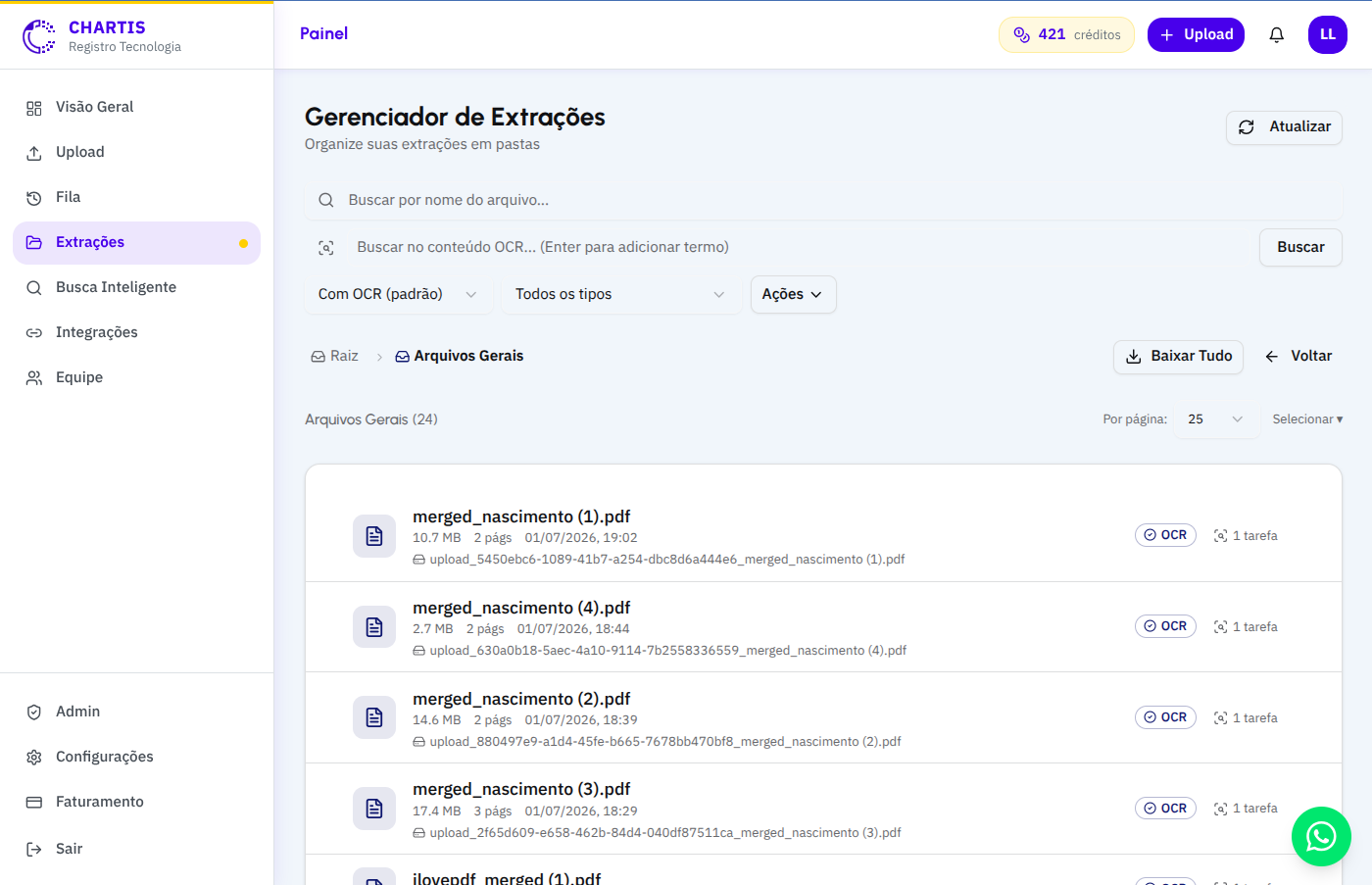Click the WhatsApp chat icon
The width and height of the screenshot is (1372, 885).
[1321, 836]
